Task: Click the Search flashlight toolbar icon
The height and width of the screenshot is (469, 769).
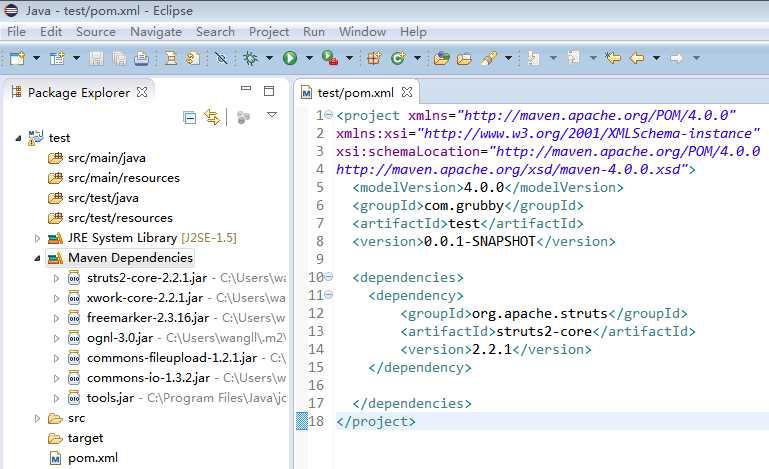Action: pyautogui.click(x=489, y=58)
